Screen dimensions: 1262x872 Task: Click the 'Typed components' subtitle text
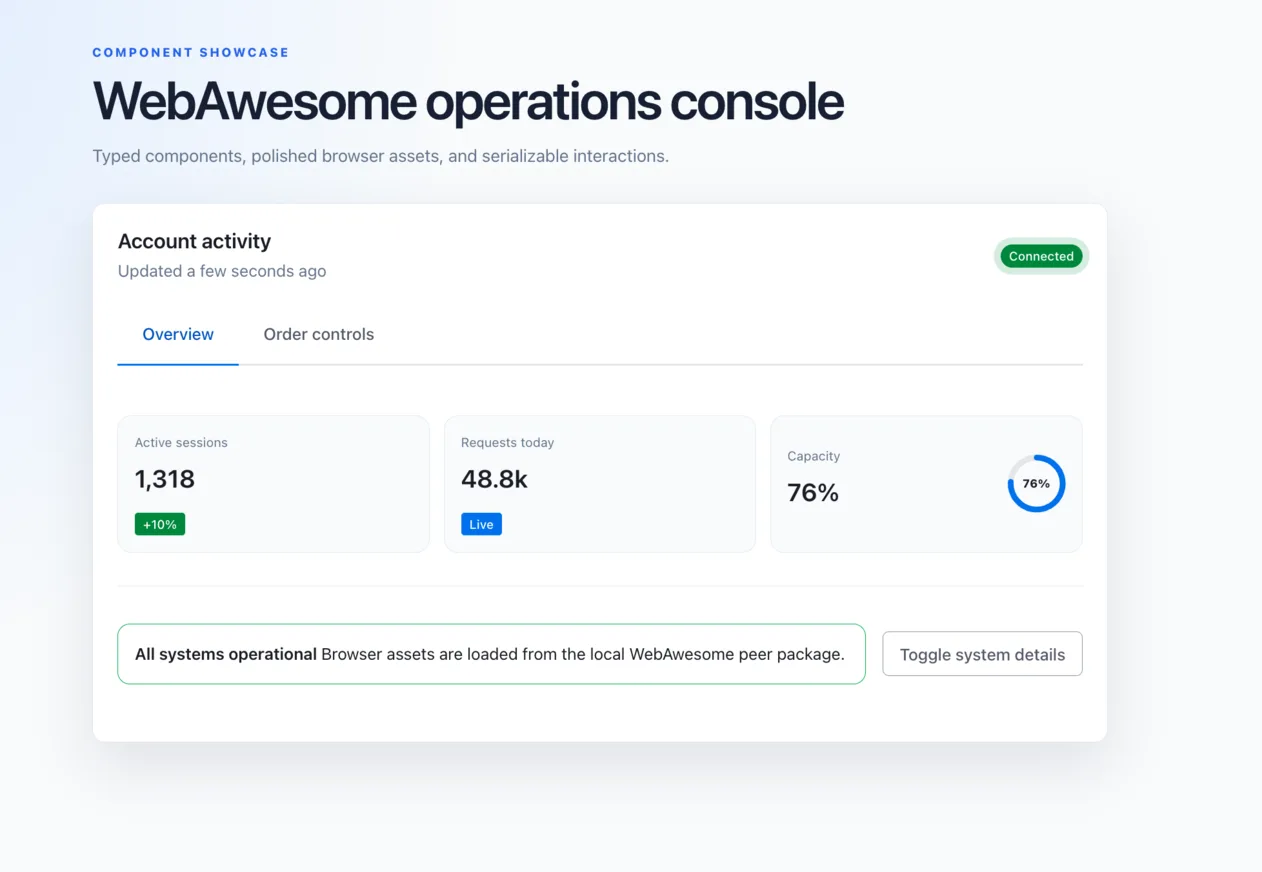point(380,156)
